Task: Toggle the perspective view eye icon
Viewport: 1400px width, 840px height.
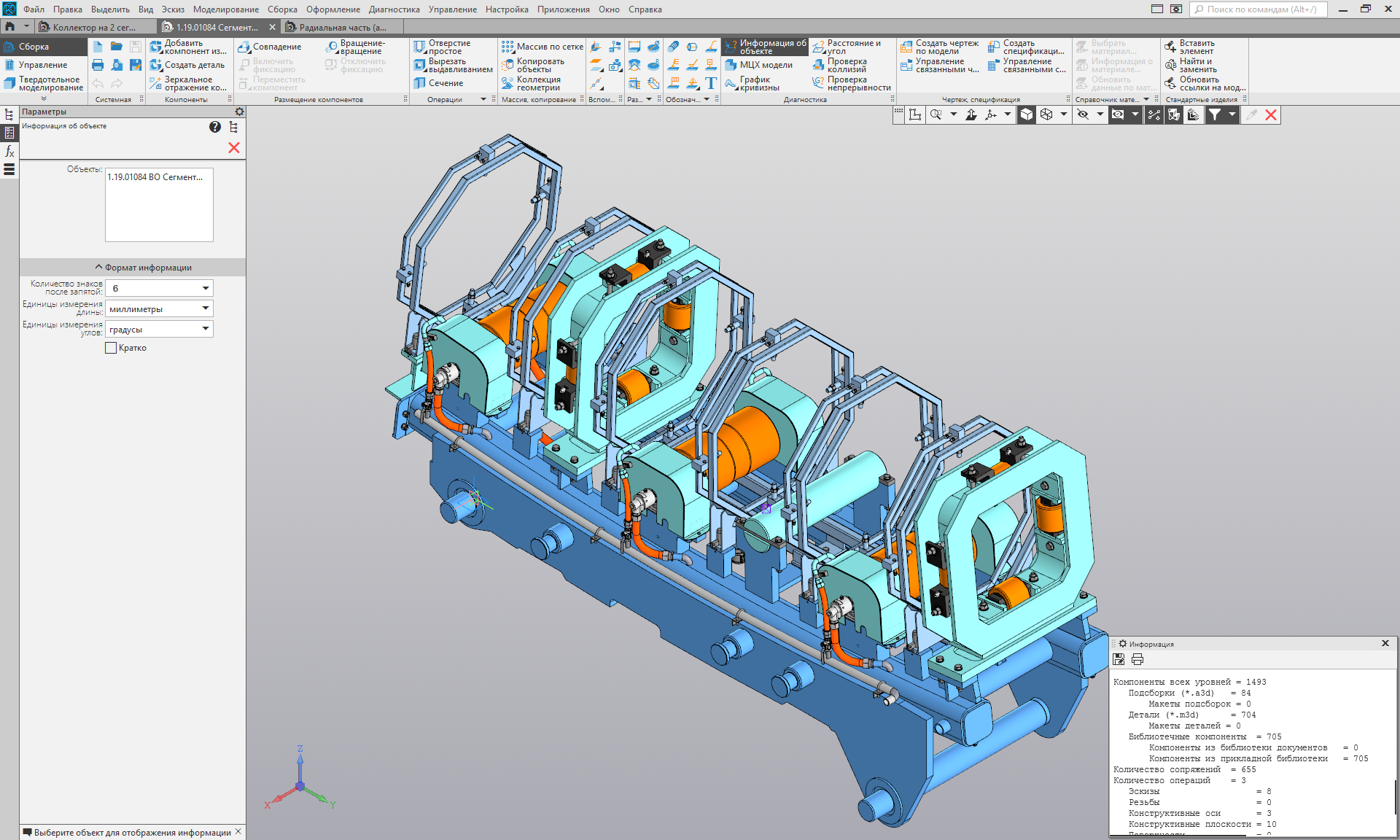Action: click(x=1118, y=114)
